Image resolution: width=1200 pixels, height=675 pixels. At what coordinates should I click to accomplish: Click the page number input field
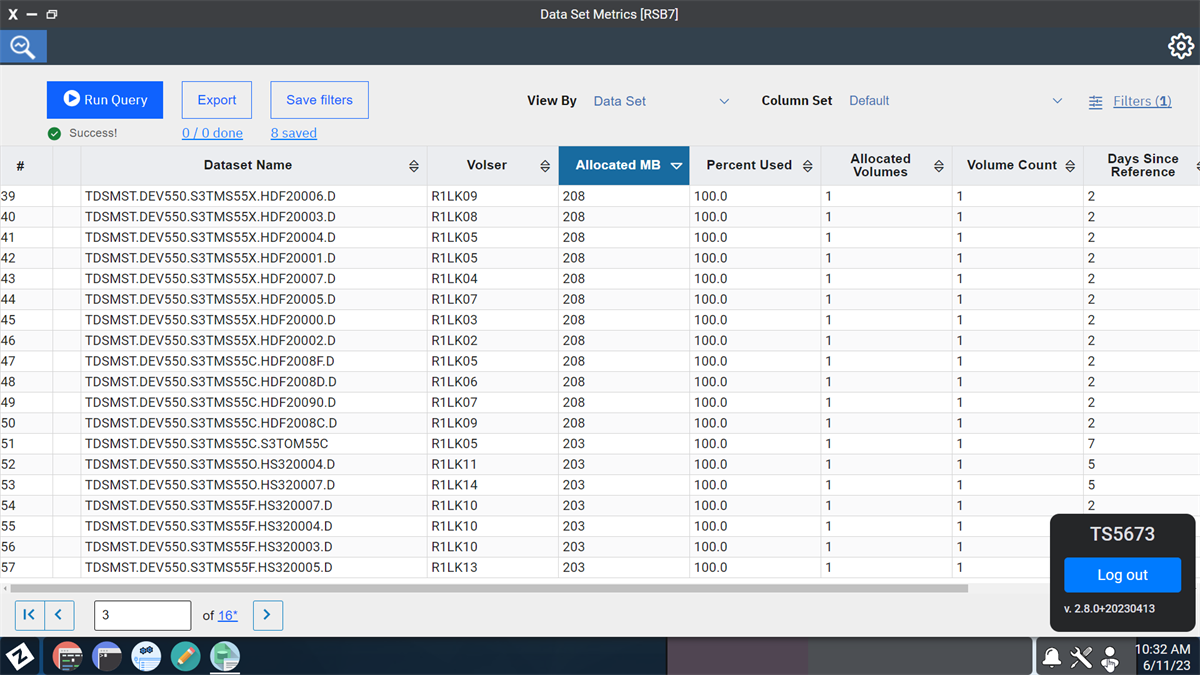tap(142, 615)
